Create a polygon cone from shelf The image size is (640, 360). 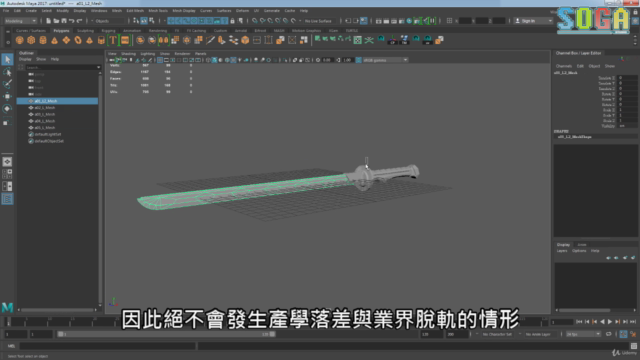point(54,40)
